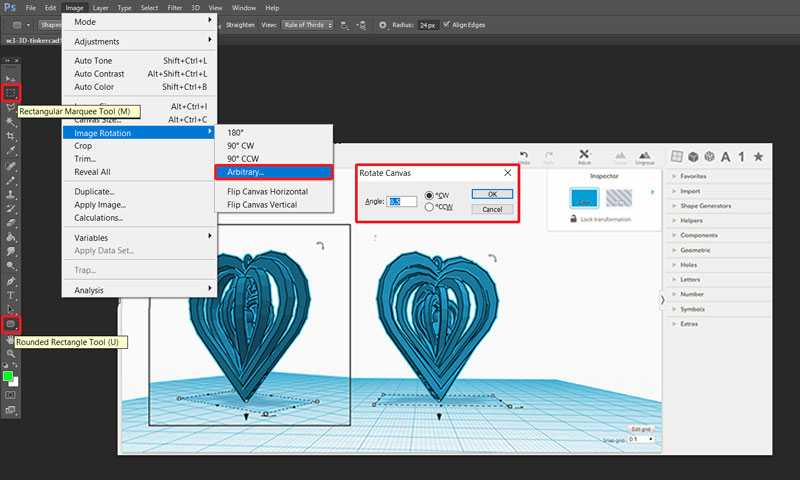Image resolution: width=800 pixels, height=480 pixels.
Task: Choose Auto Tone menu item
Action: [139, 60]
